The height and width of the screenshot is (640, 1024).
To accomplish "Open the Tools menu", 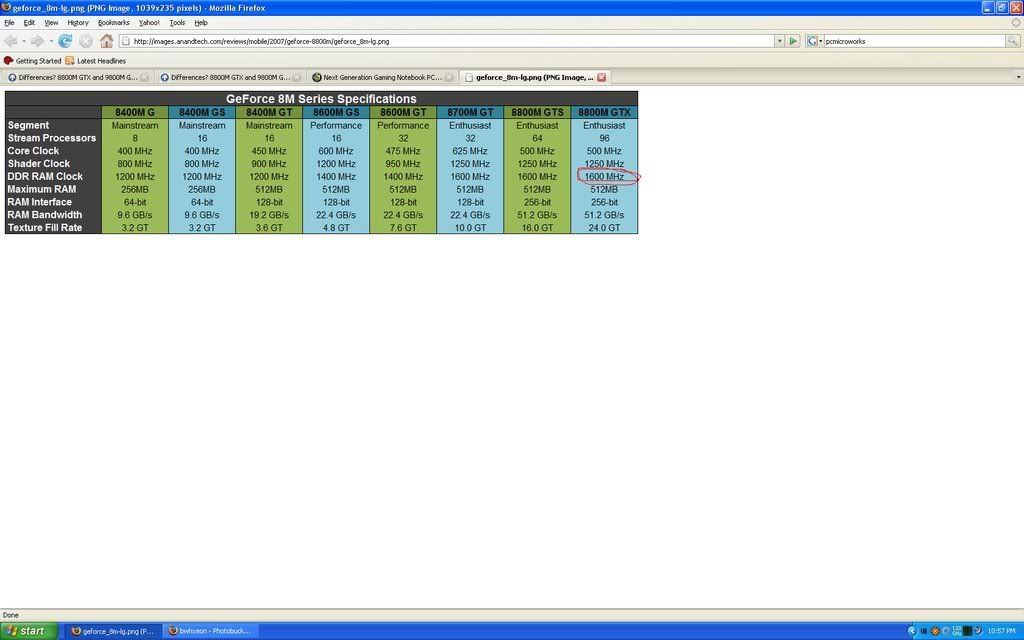I will [x=177, y=23].
